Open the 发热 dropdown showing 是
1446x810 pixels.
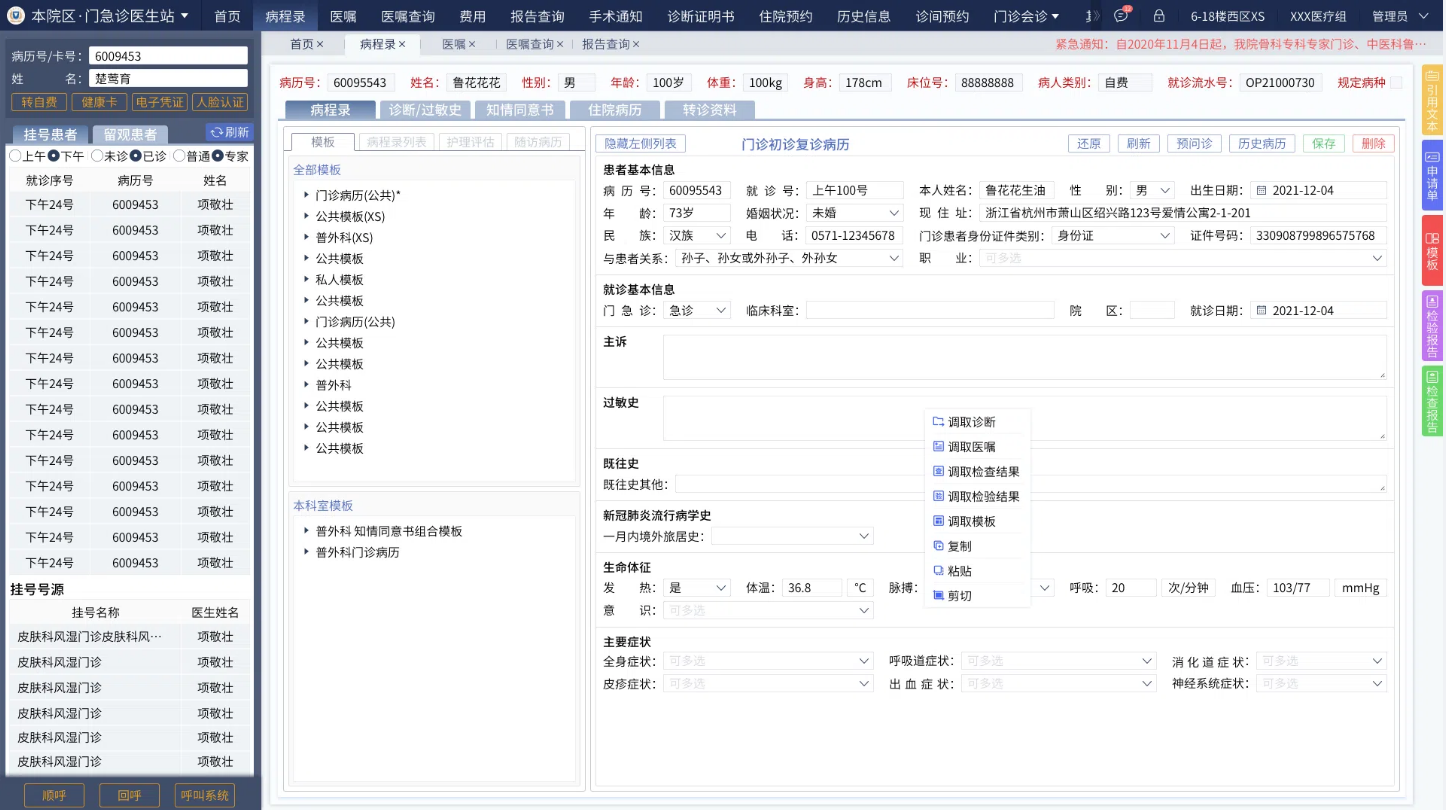coord(697,588)
